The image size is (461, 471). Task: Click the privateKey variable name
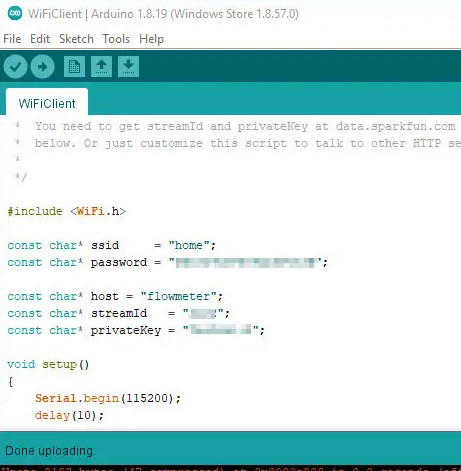click(x=126, y=330)
